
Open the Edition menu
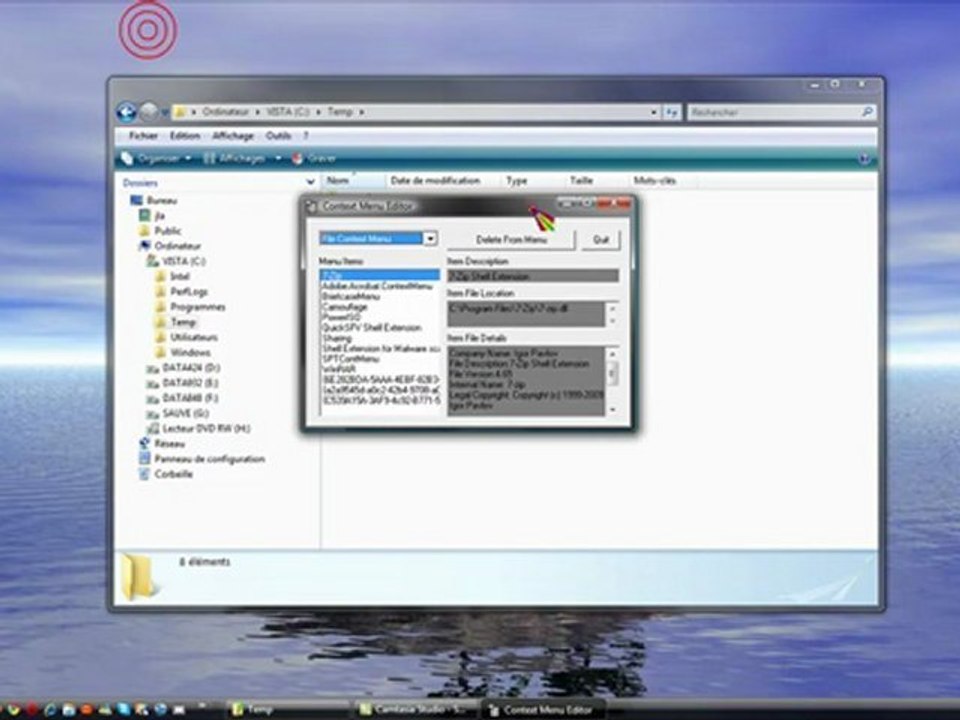pyautogui.click(x=185, y=135)
